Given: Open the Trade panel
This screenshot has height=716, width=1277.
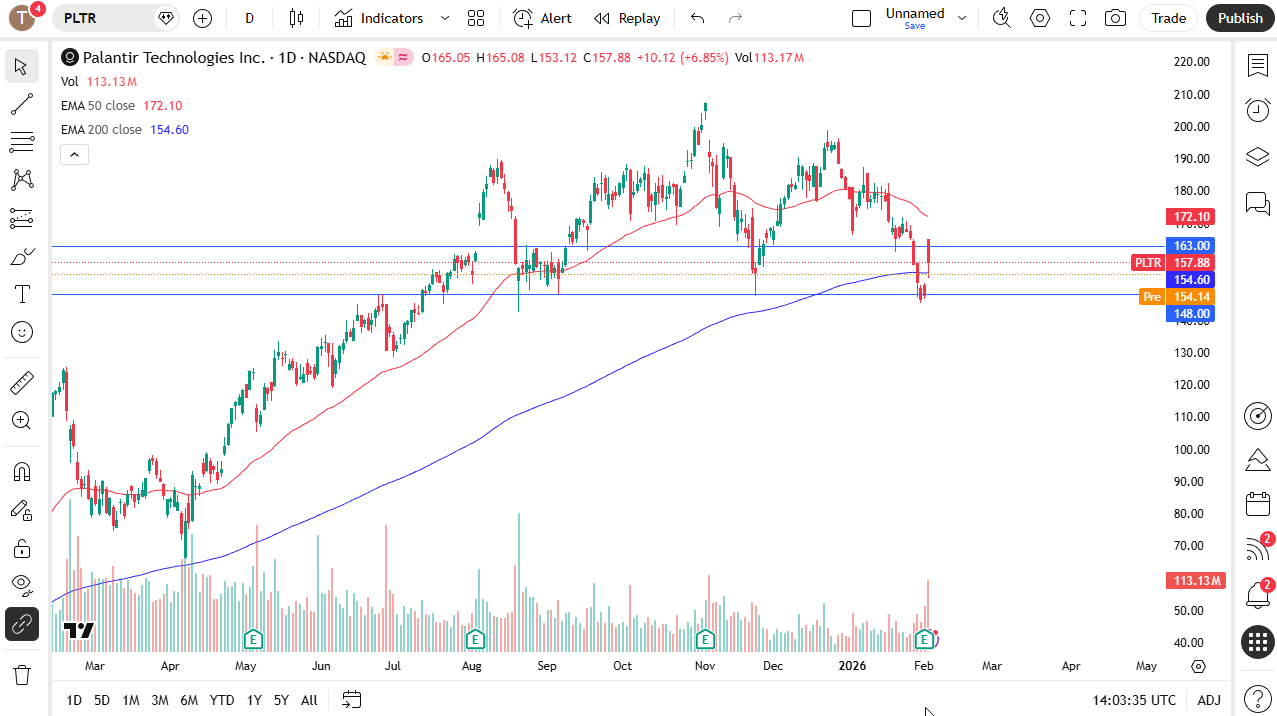Looking at the screenshot, I should tap(1168, 18).
